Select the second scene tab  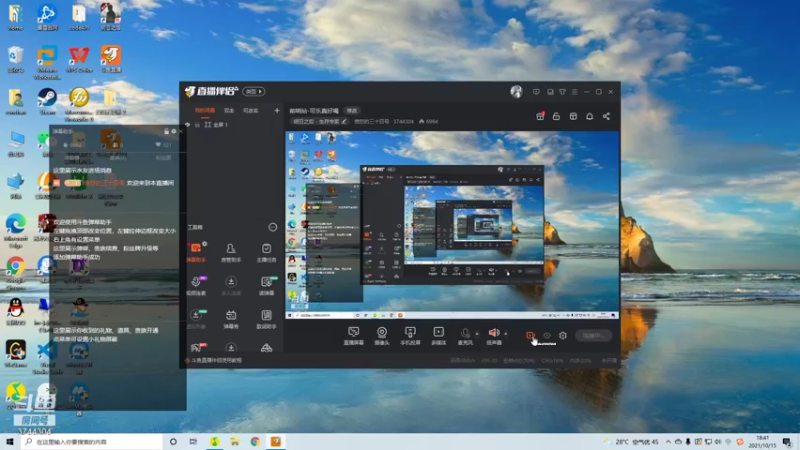(x=229, y=110)
